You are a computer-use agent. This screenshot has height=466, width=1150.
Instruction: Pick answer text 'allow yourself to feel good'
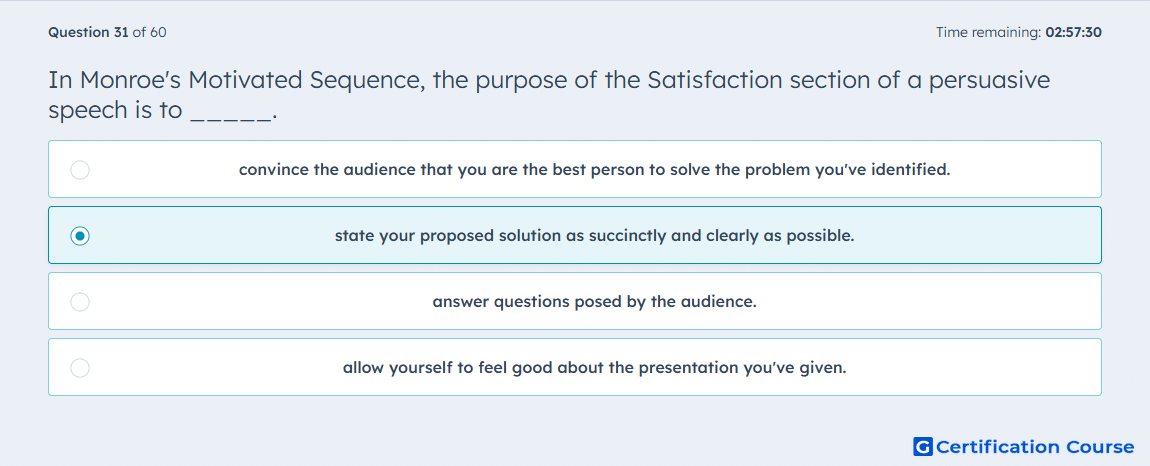pyautogui.click(x=449, y=368)
